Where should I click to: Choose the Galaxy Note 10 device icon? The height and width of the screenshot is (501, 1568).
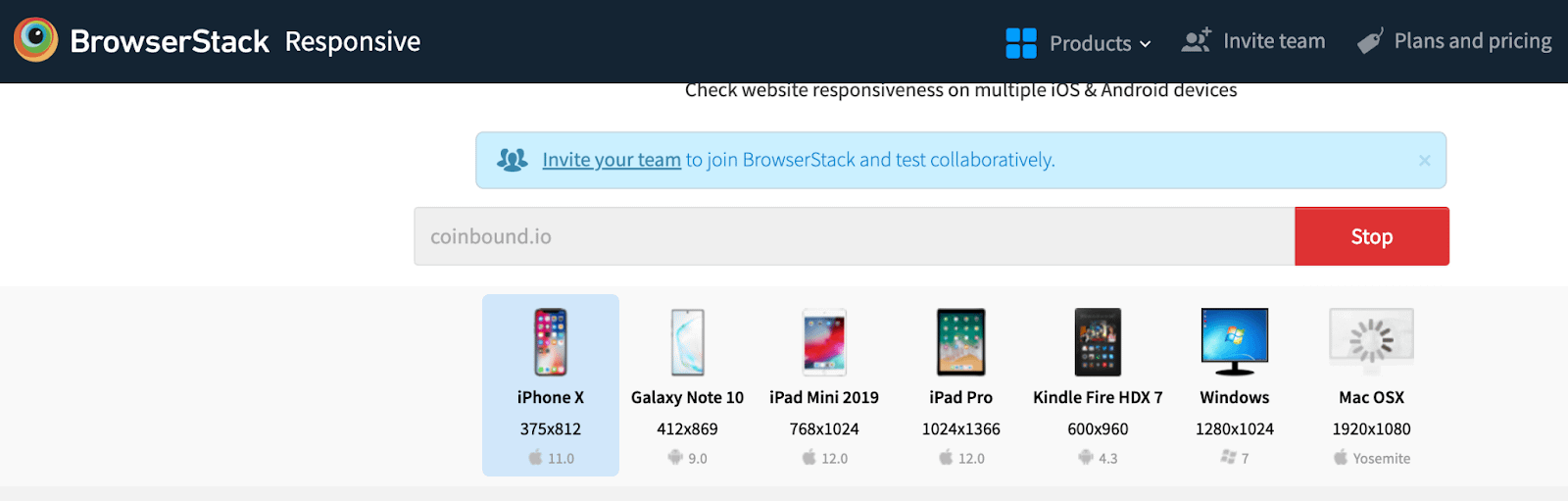687,342
